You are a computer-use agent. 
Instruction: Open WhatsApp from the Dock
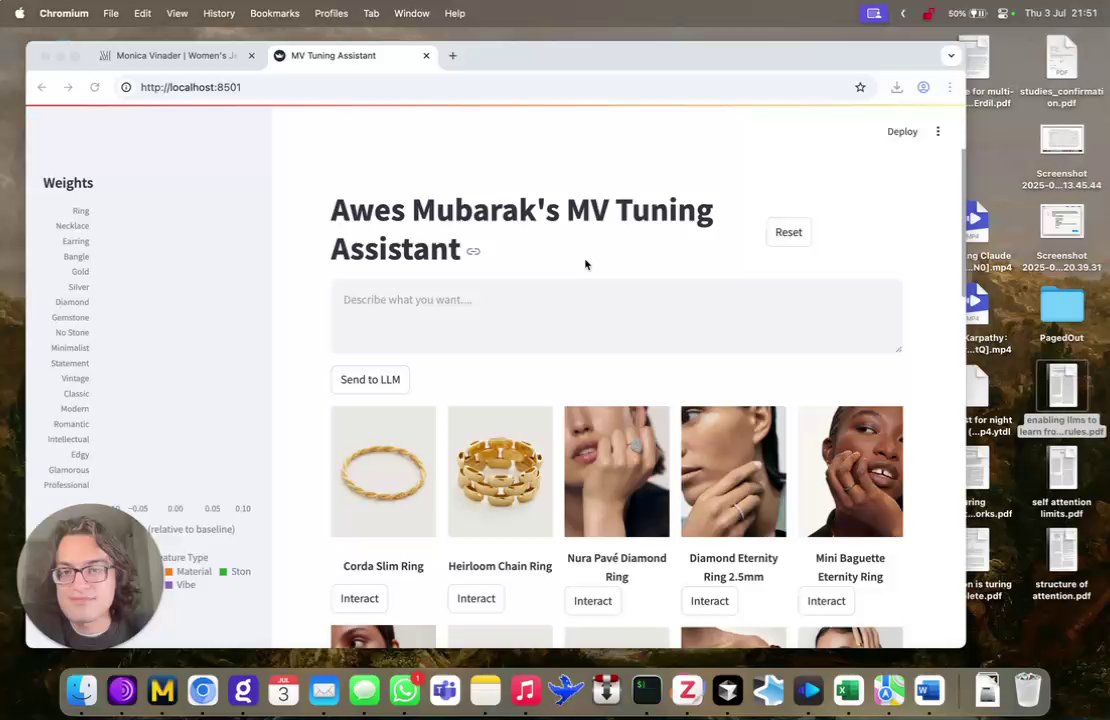405,690
